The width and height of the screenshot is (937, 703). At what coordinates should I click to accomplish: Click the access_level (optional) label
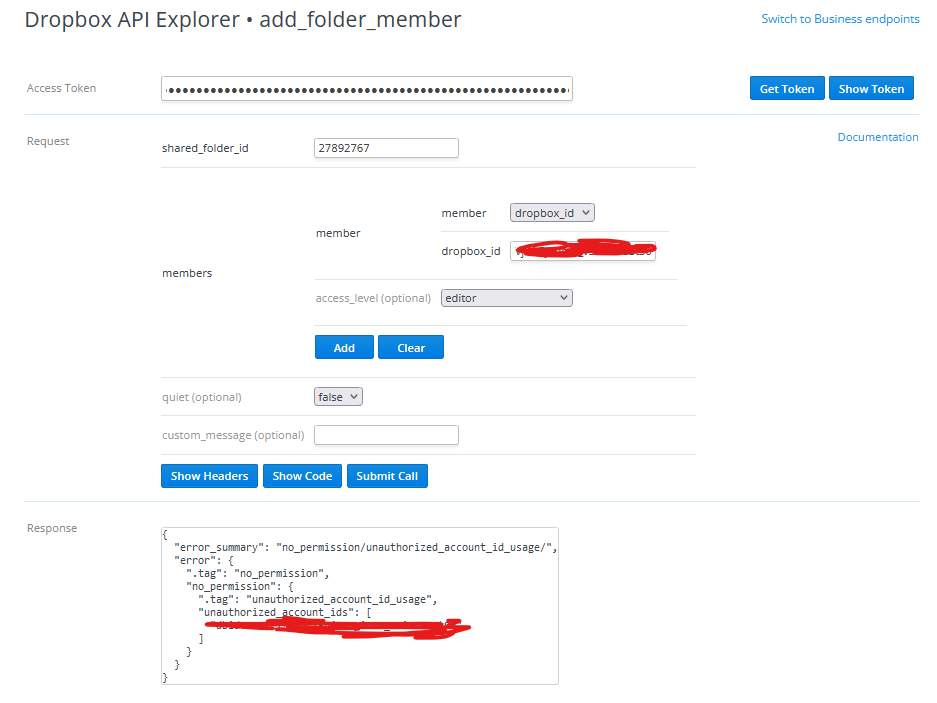click(x=373, y=298)
